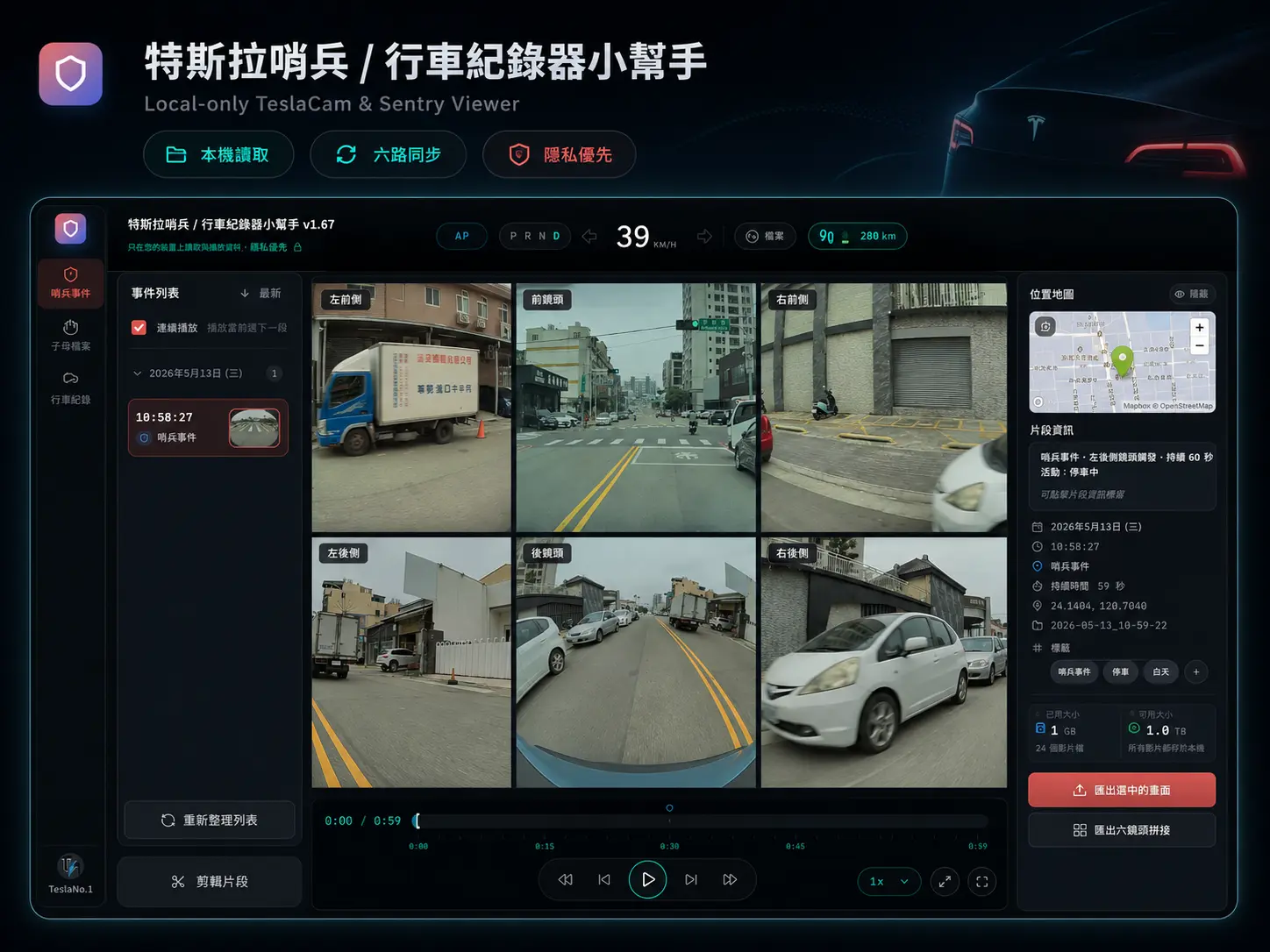Click the app shield logo in sidebar
The width and height of the screenshot is (1270, 952).
point(70,229)
